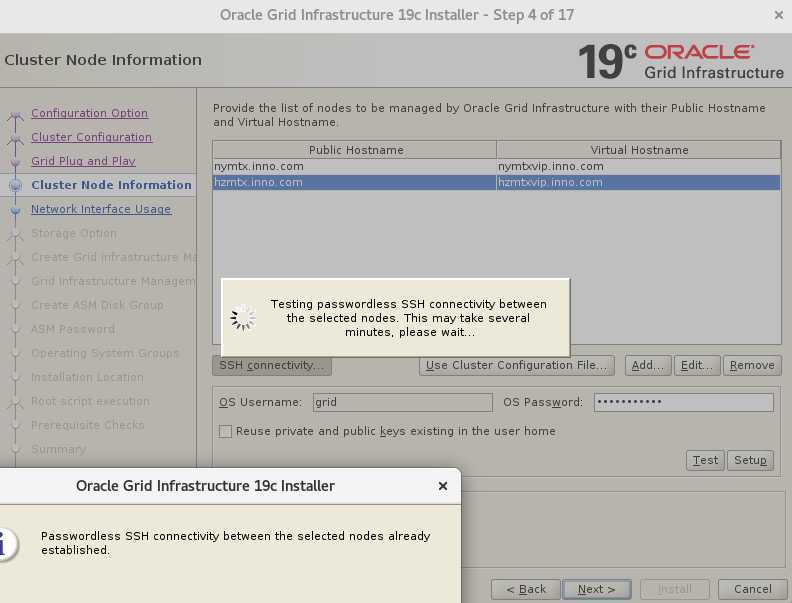Screen dimensions: 792x603
Task: Open the Grid Plug and Play step
Action: [x=83, y=161]
